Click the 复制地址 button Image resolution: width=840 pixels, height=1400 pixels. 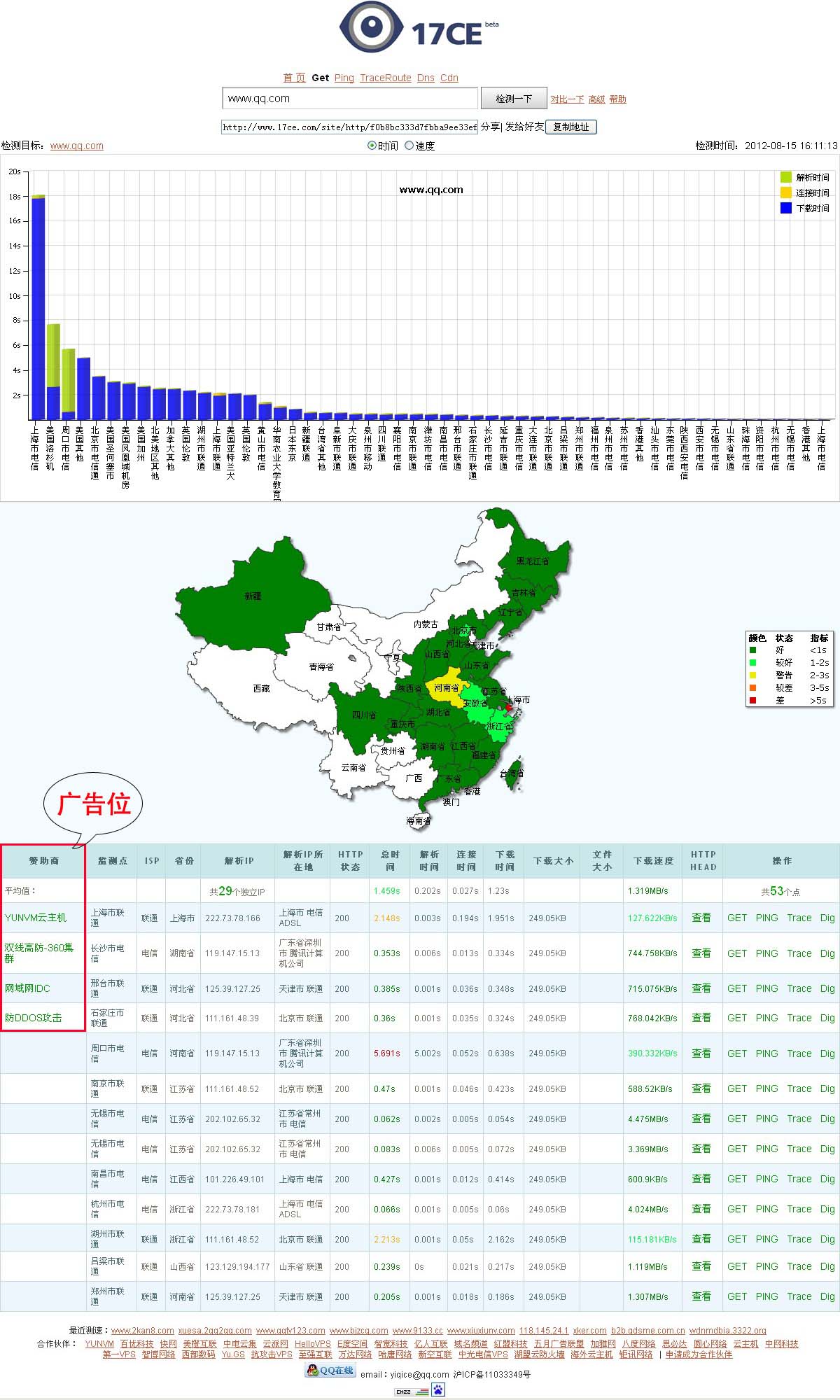(571, 127)
